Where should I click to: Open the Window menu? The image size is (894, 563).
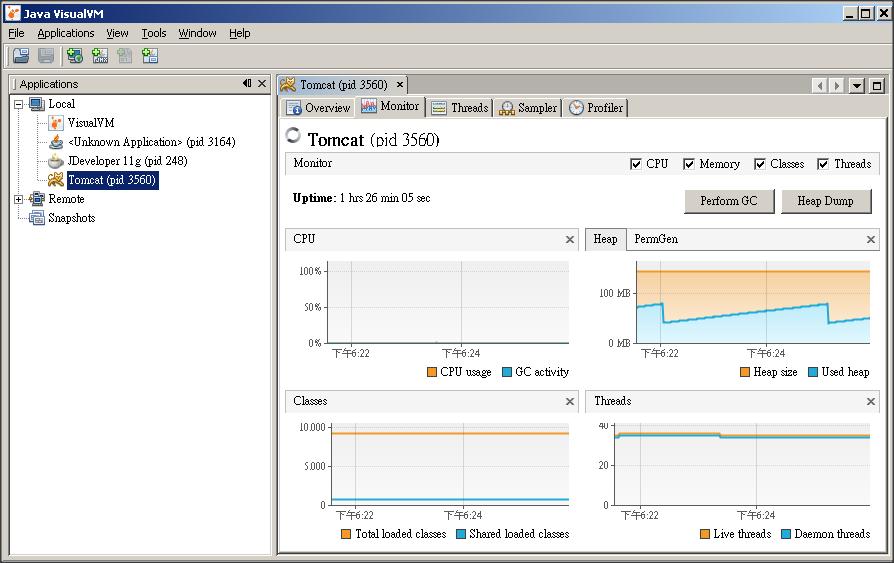tap(197, 33)
